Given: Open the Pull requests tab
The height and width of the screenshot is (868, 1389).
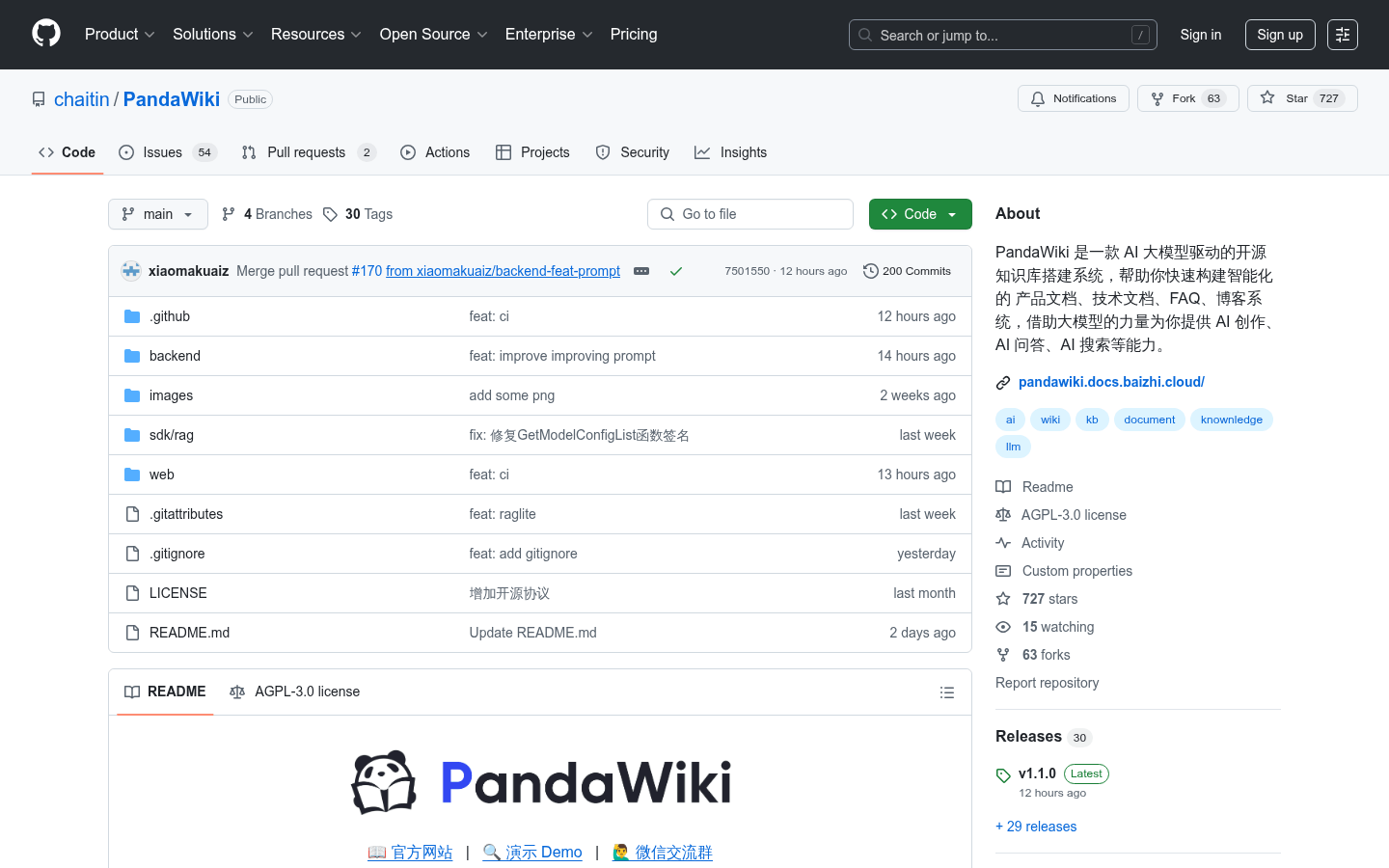Looking at the screenshot, I should 306,151.
